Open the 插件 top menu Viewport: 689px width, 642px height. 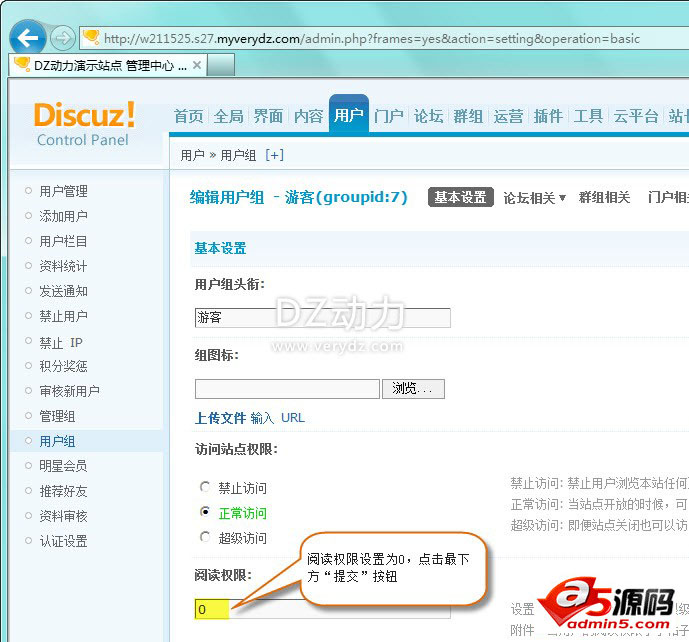[548, 116]
